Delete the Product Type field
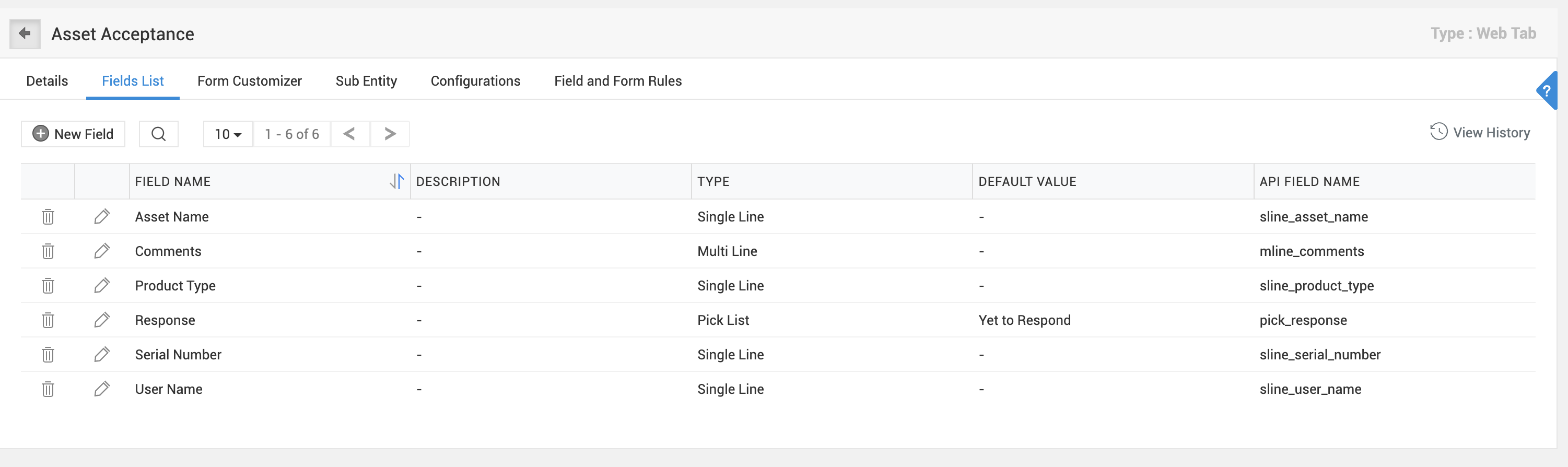 [48, 286]
